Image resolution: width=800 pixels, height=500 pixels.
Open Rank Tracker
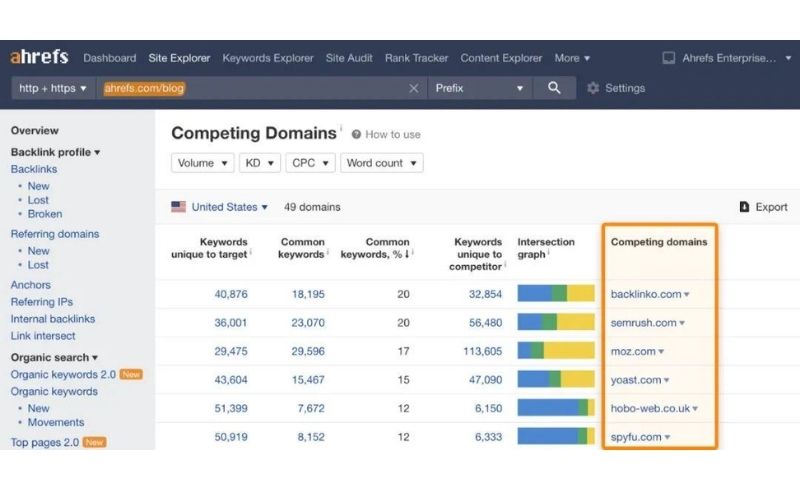tap(416, 58)
